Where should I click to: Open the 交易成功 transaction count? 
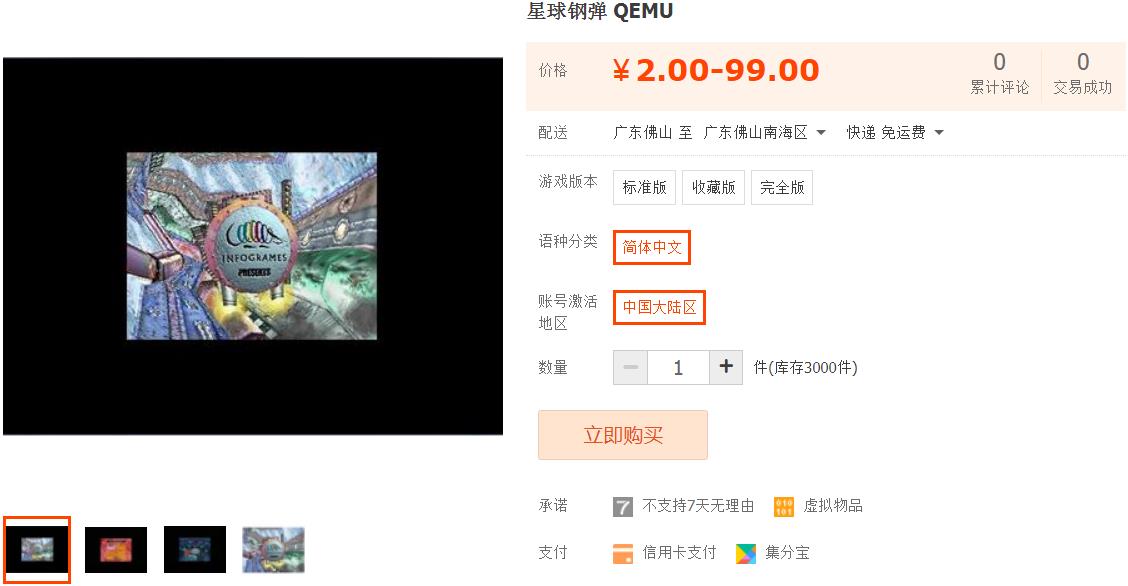click(x=1083, y=73)
